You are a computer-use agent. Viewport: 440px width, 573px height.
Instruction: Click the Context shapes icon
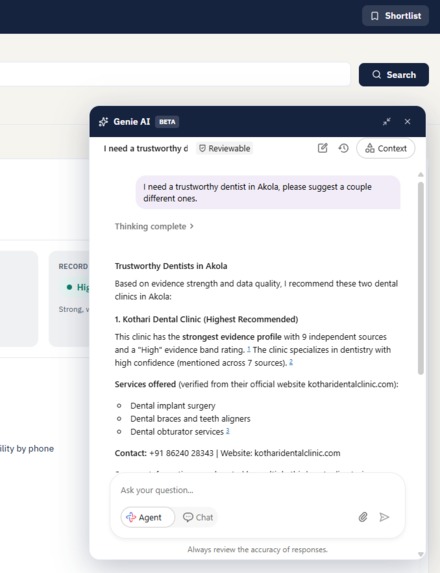point(369,148)
